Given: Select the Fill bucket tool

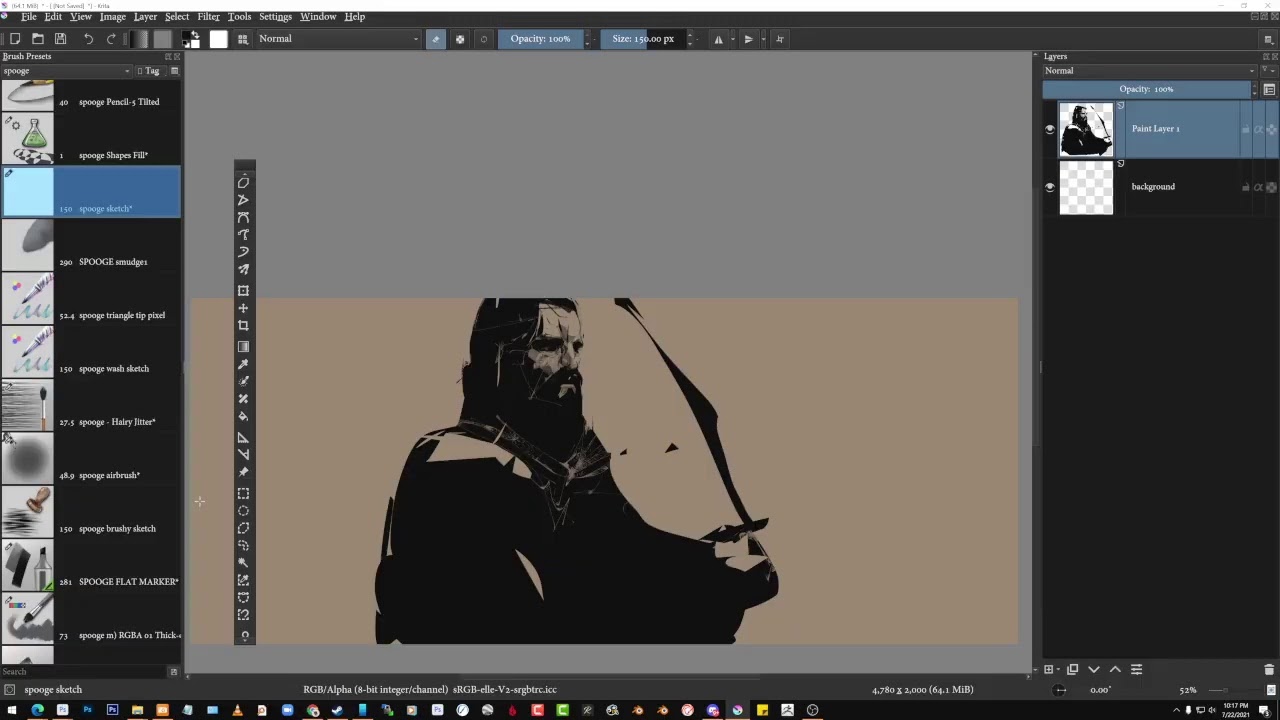Looking at the screenshot, I should (x=243, y=417).
